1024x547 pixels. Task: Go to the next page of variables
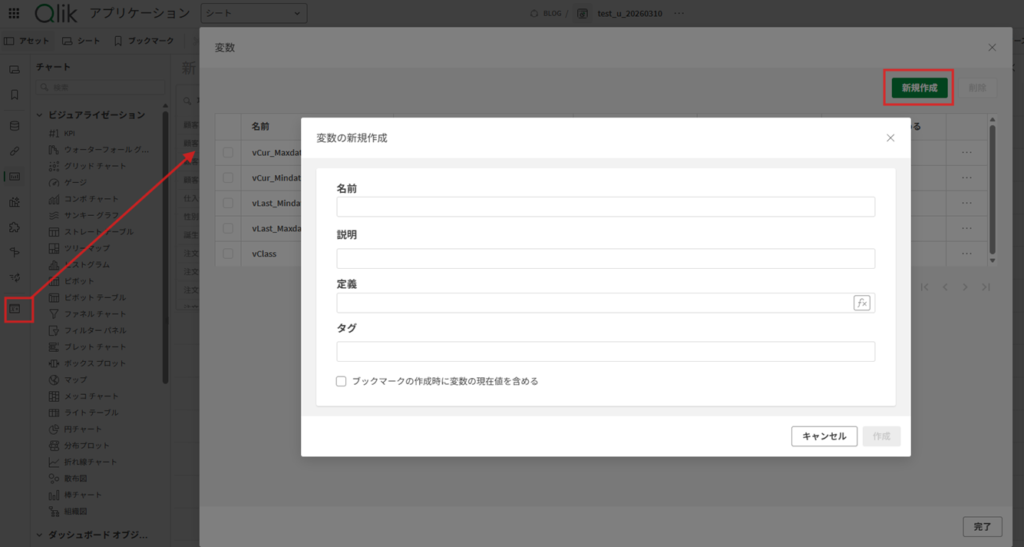(965, 287)
